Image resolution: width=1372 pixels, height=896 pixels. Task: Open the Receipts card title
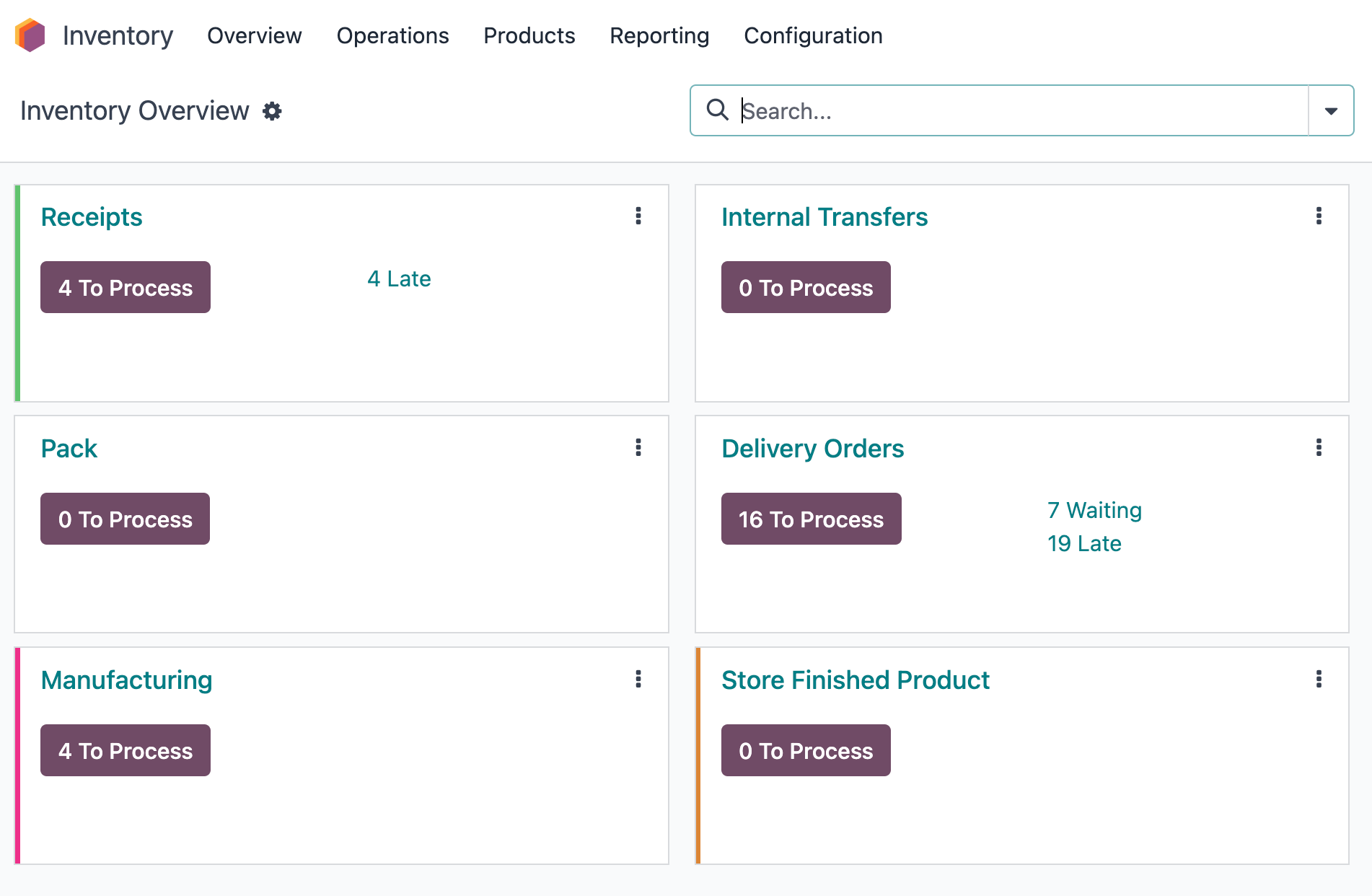92,216
